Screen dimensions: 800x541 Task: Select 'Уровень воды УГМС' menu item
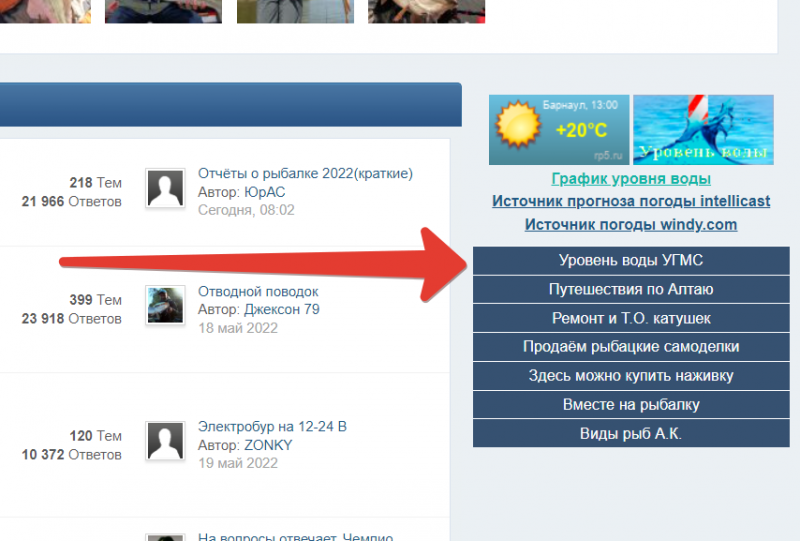click(631, 261)
